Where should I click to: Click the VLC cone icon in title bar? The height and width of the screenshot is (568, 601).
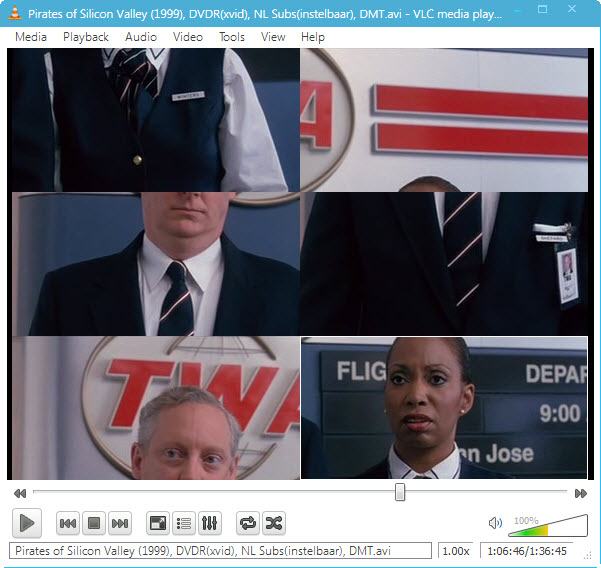[15, 13]
